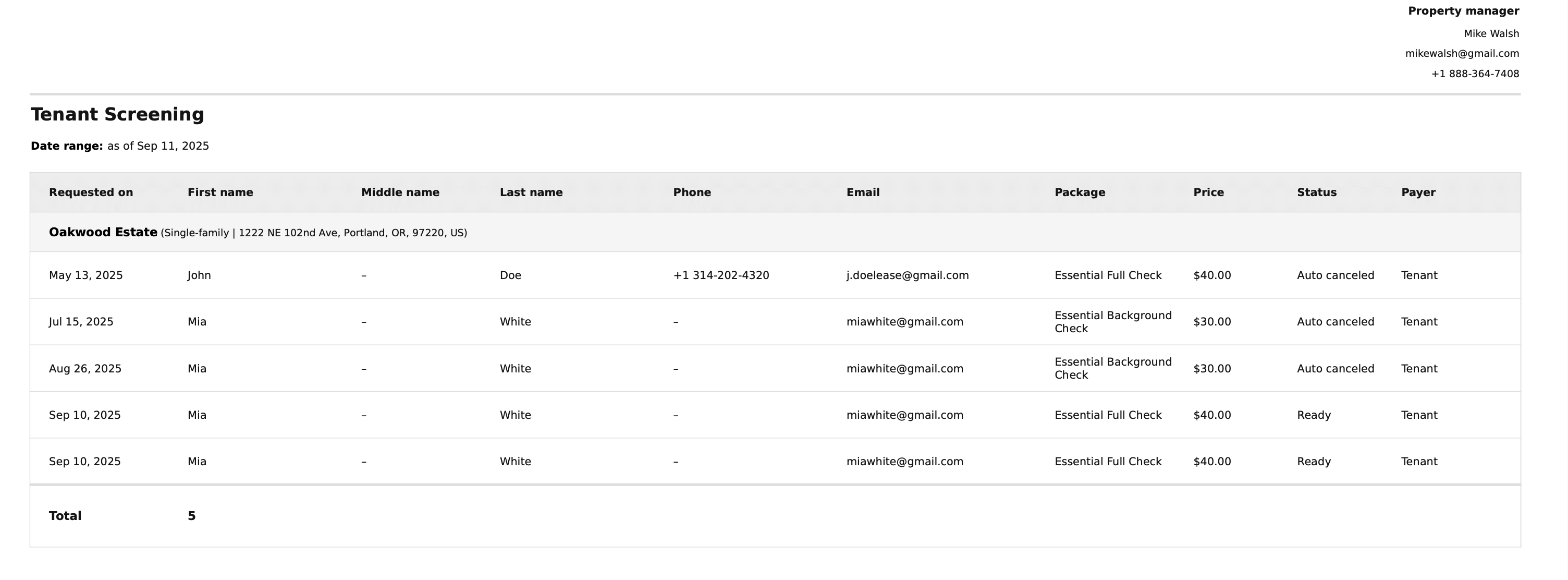Image resolution: width=1568 pixels, height=580 pixels.
Task: Click the "Email" column header
Action: click(863, 192)
